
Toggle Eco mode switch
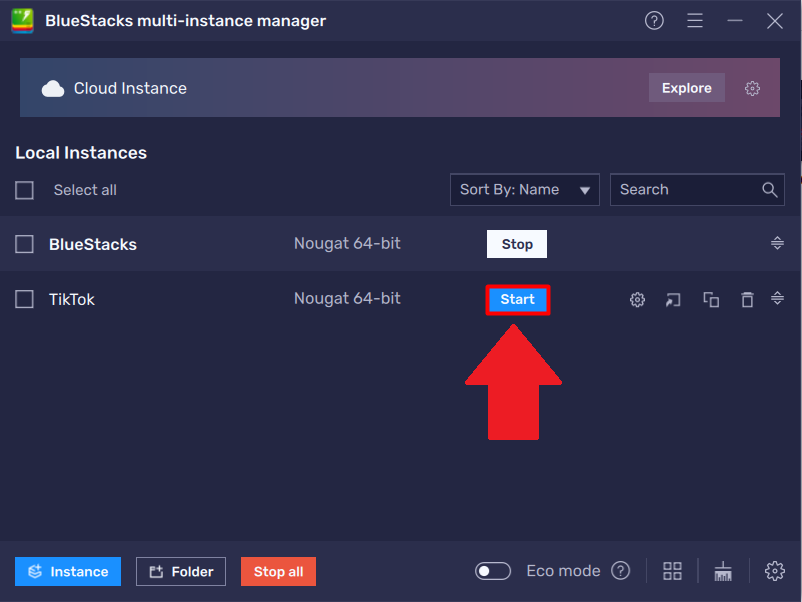point(493,571)
